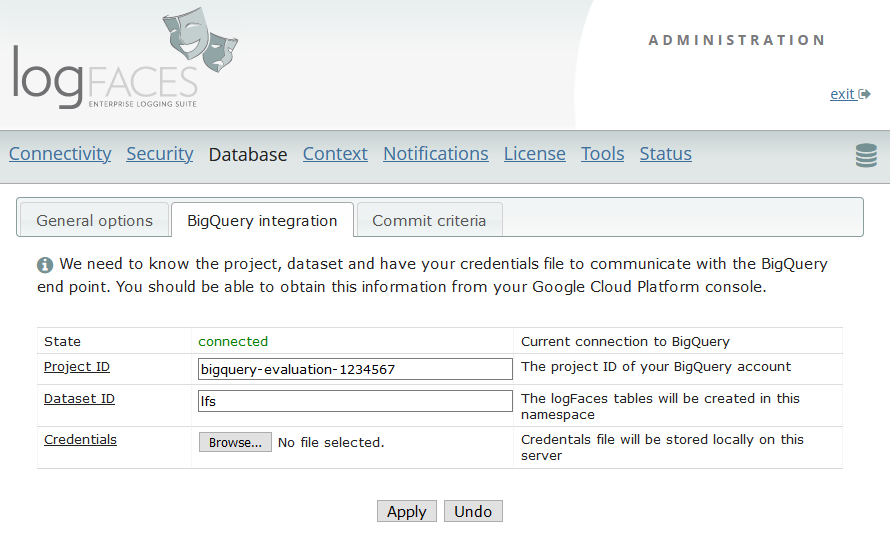Go to the Tools section

[603, 154]
